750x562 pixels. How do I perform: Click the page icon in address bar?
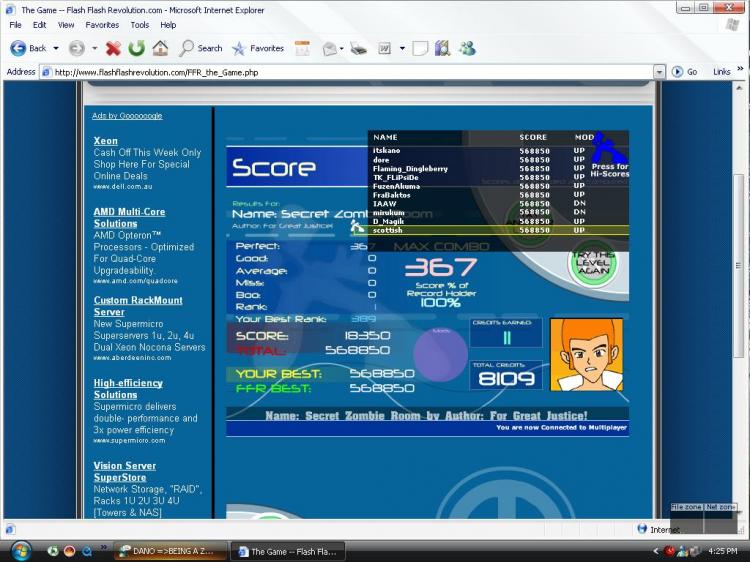click(46, 72)
